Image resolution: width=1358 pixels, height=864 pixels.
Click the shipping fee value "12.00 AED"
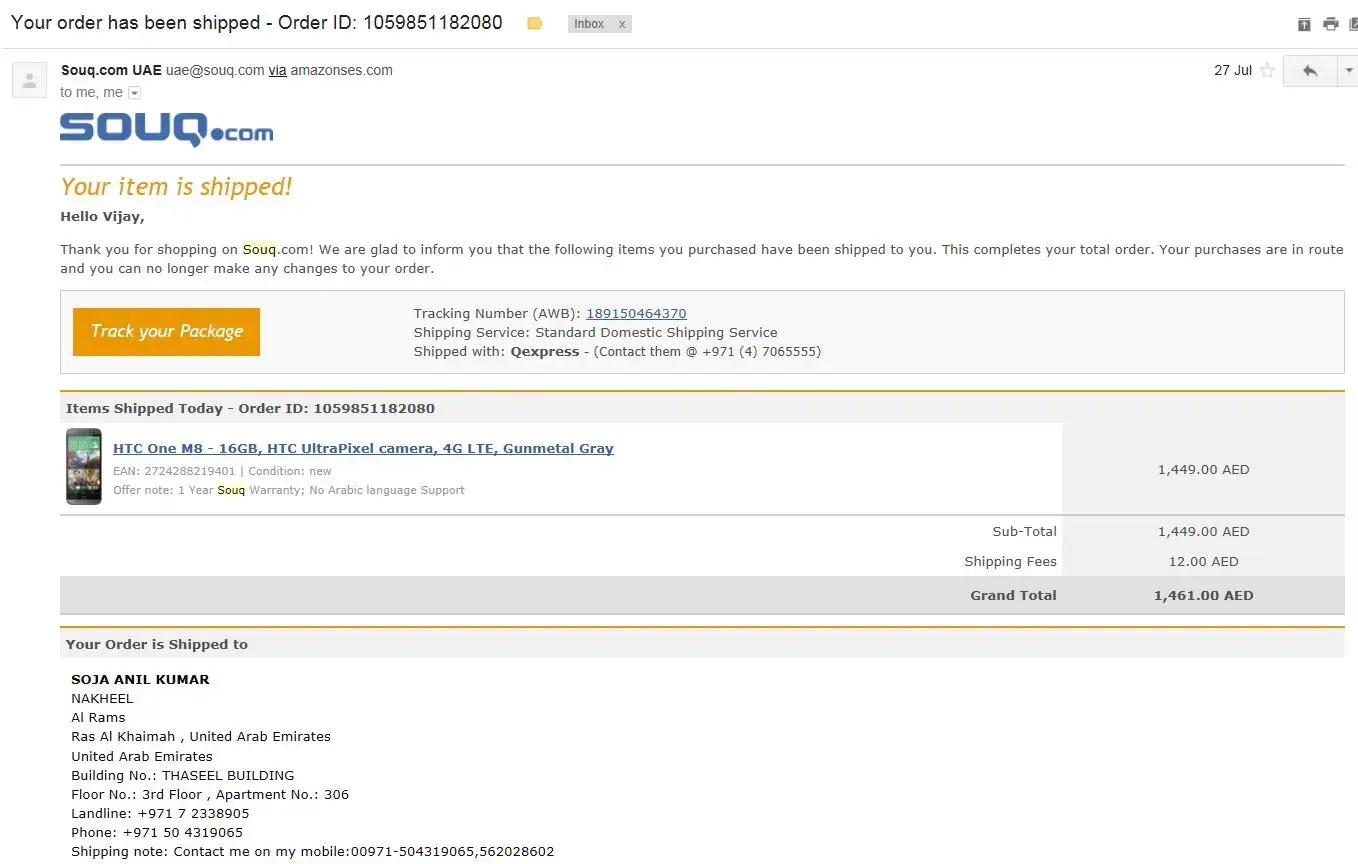pyautogui.click(x=1203, y=562)
